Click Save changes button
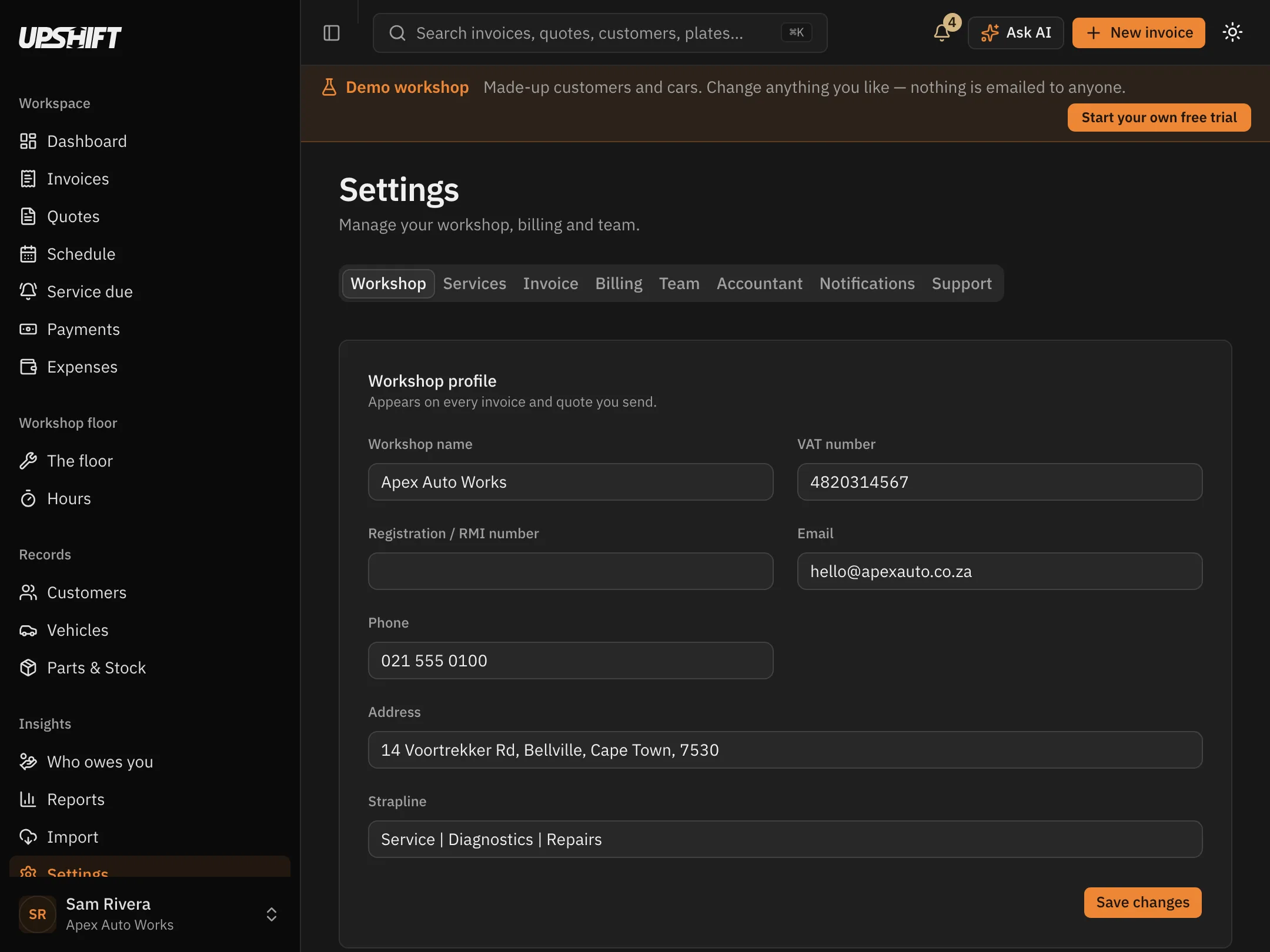Image resolution: width=1270 pixels, height=952 pixels. (x=1142, y=902)
